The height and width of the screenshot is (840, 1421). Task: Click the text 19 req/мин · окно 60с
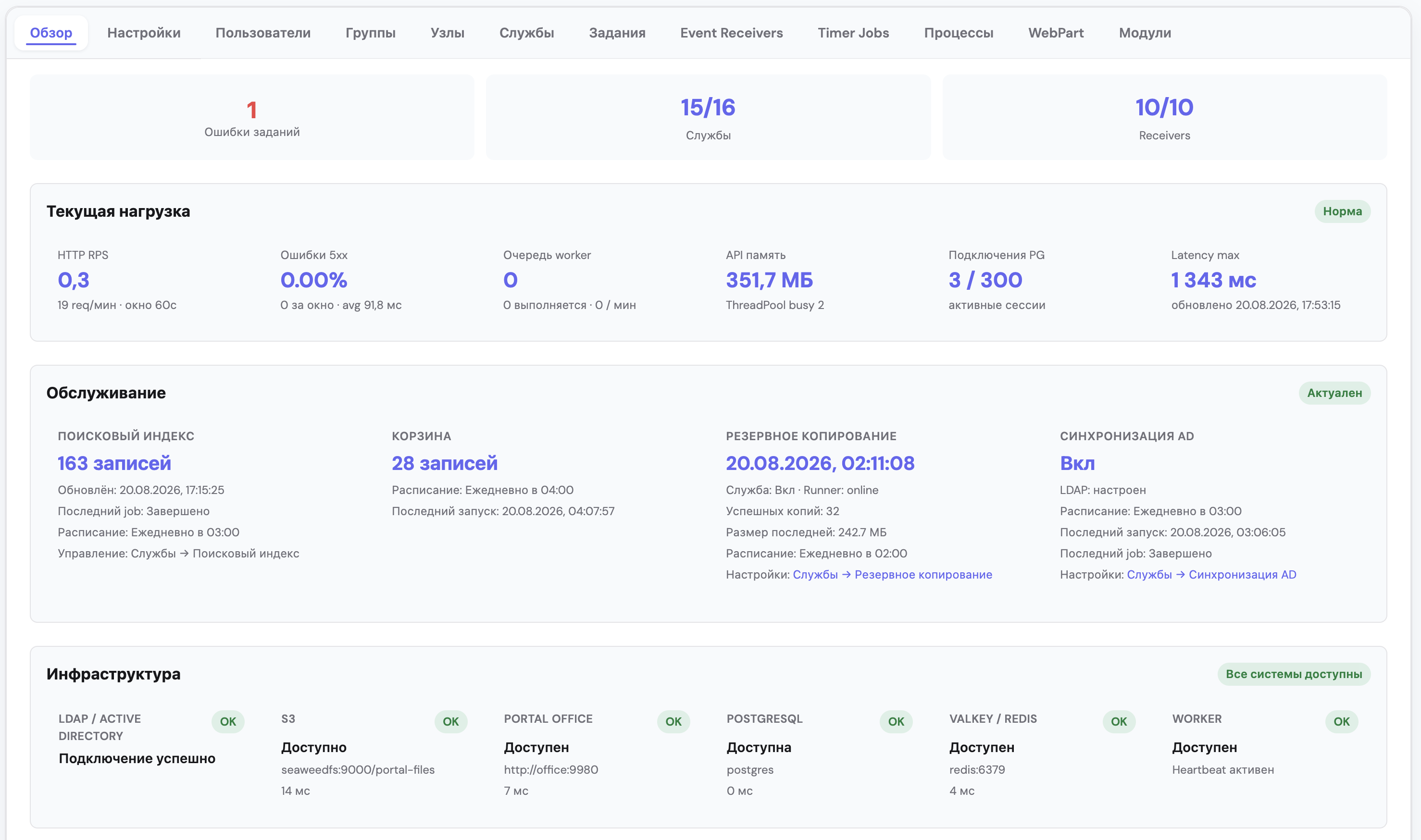coord(117,305)
